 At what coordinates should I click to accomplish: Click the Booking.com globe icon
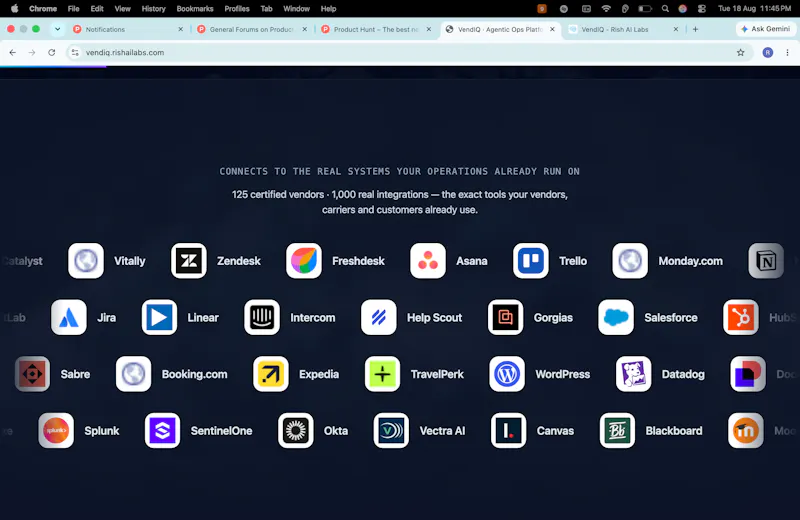point(133,374)
